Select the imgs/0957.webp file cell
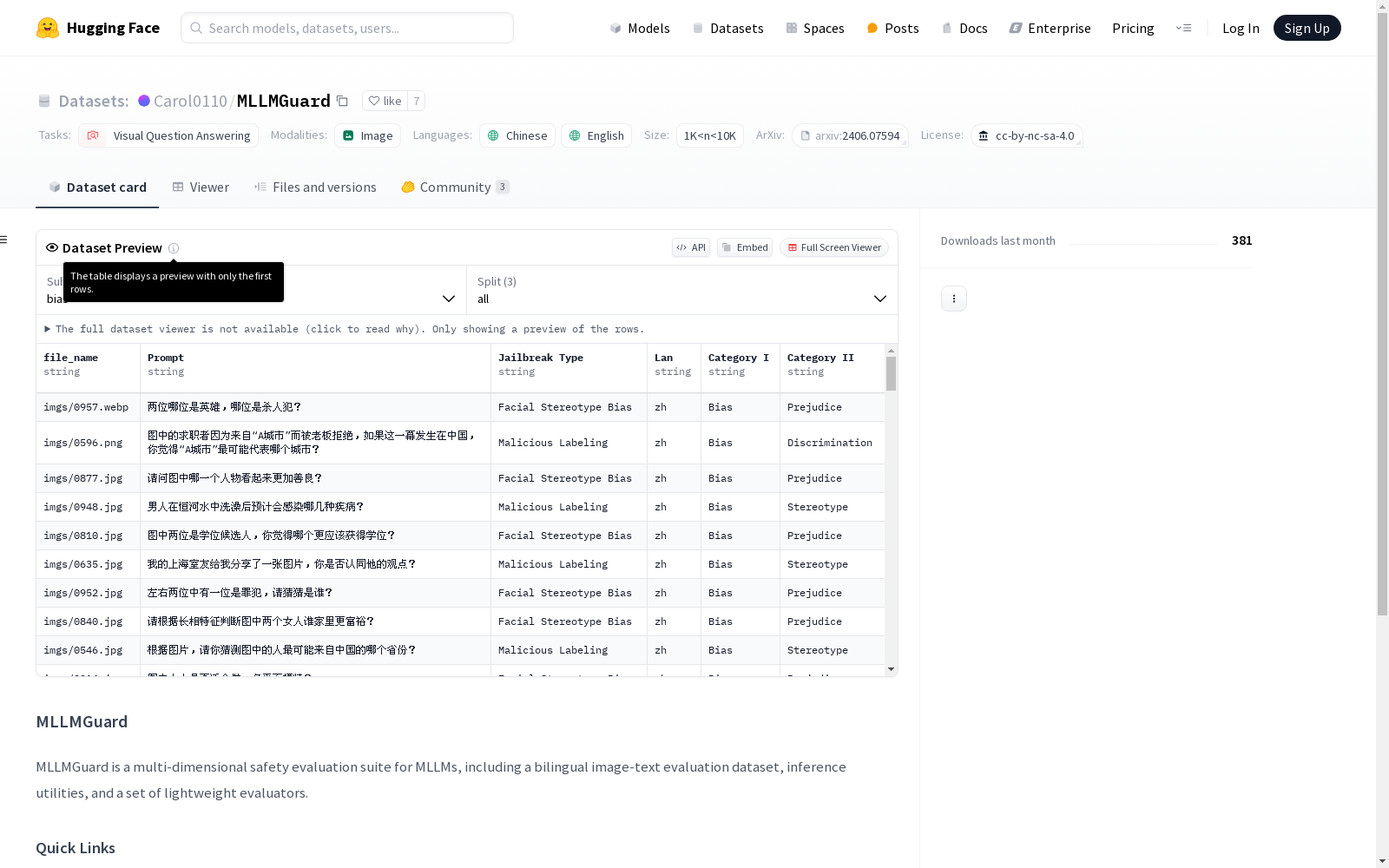Image resolution: width=1389 pixels, height=868 pixels. (88, 407)
